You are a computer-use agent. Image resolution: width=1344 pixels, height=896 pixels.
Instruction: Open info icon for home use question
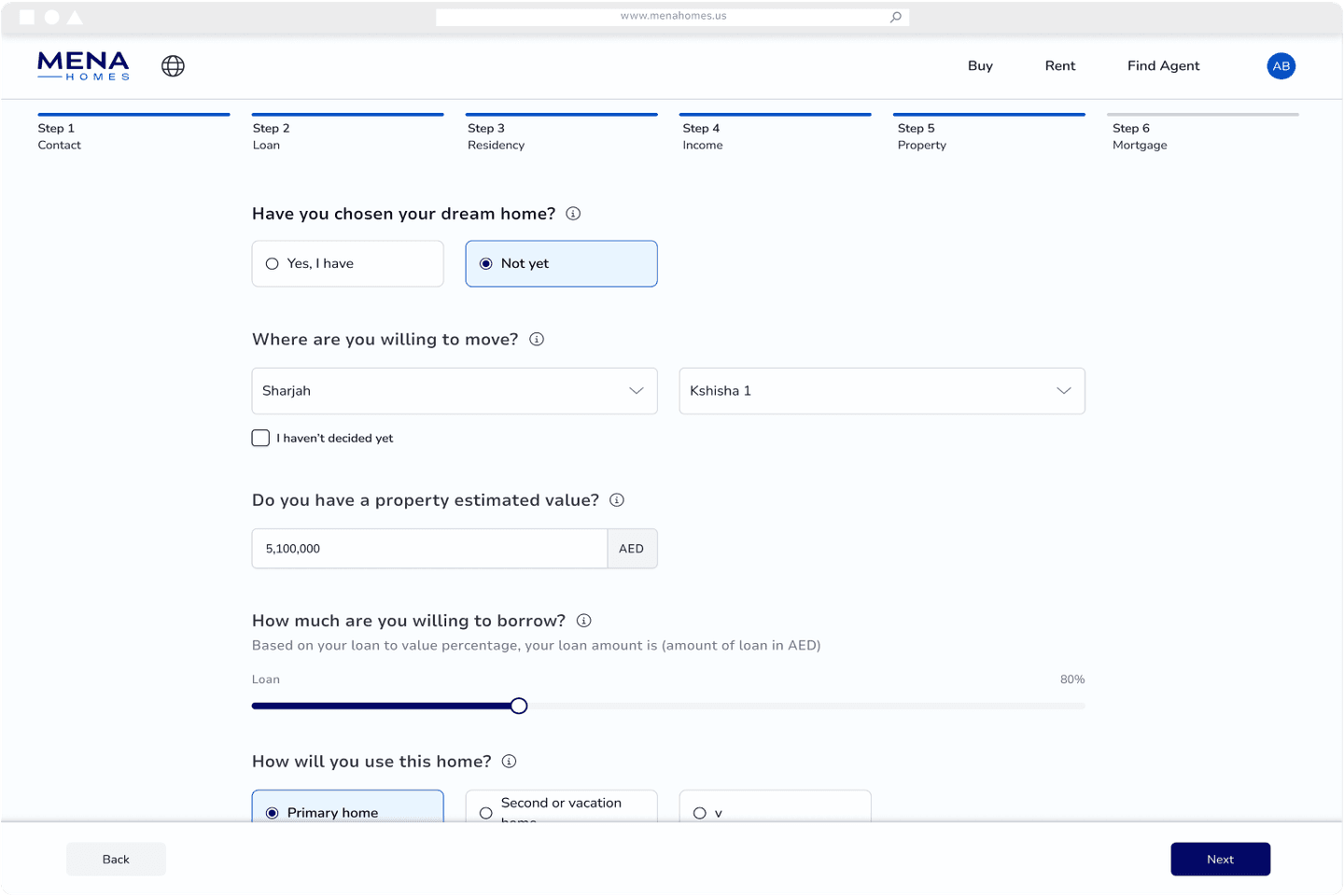[509, 762]
